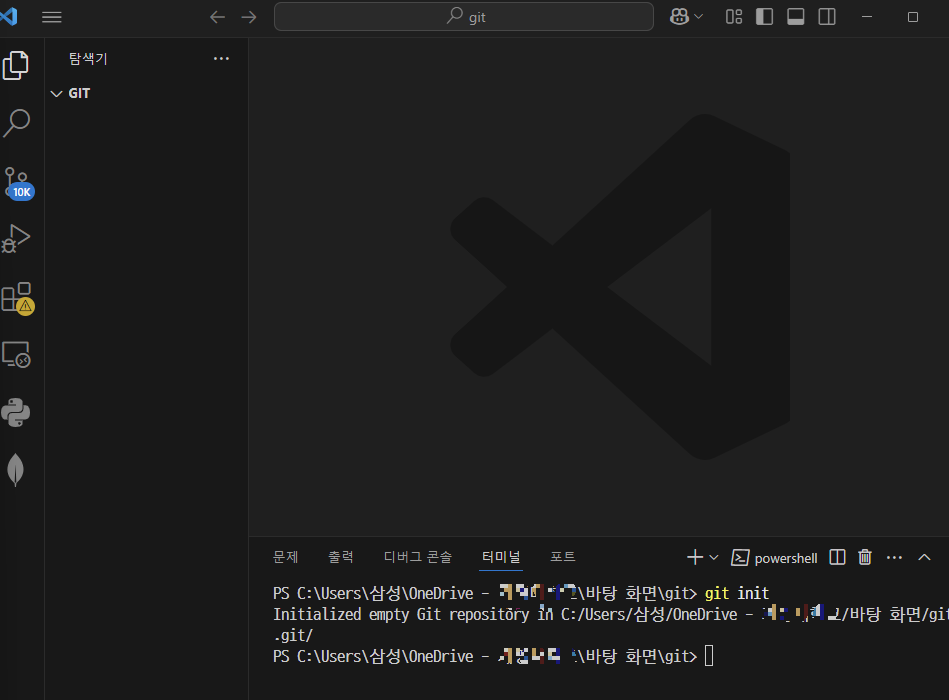Customize layout from title bar icon

coord(734,17)
